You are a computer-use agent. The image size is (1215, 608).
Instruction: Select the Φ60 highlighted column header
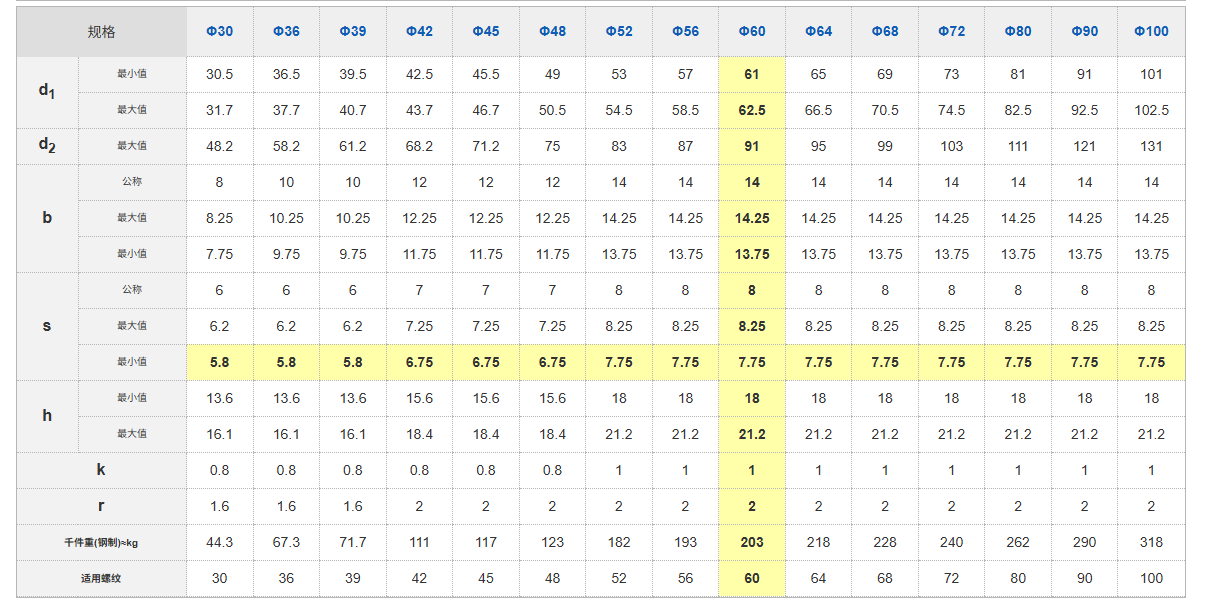pyautogui.click(x=752, y=31)
